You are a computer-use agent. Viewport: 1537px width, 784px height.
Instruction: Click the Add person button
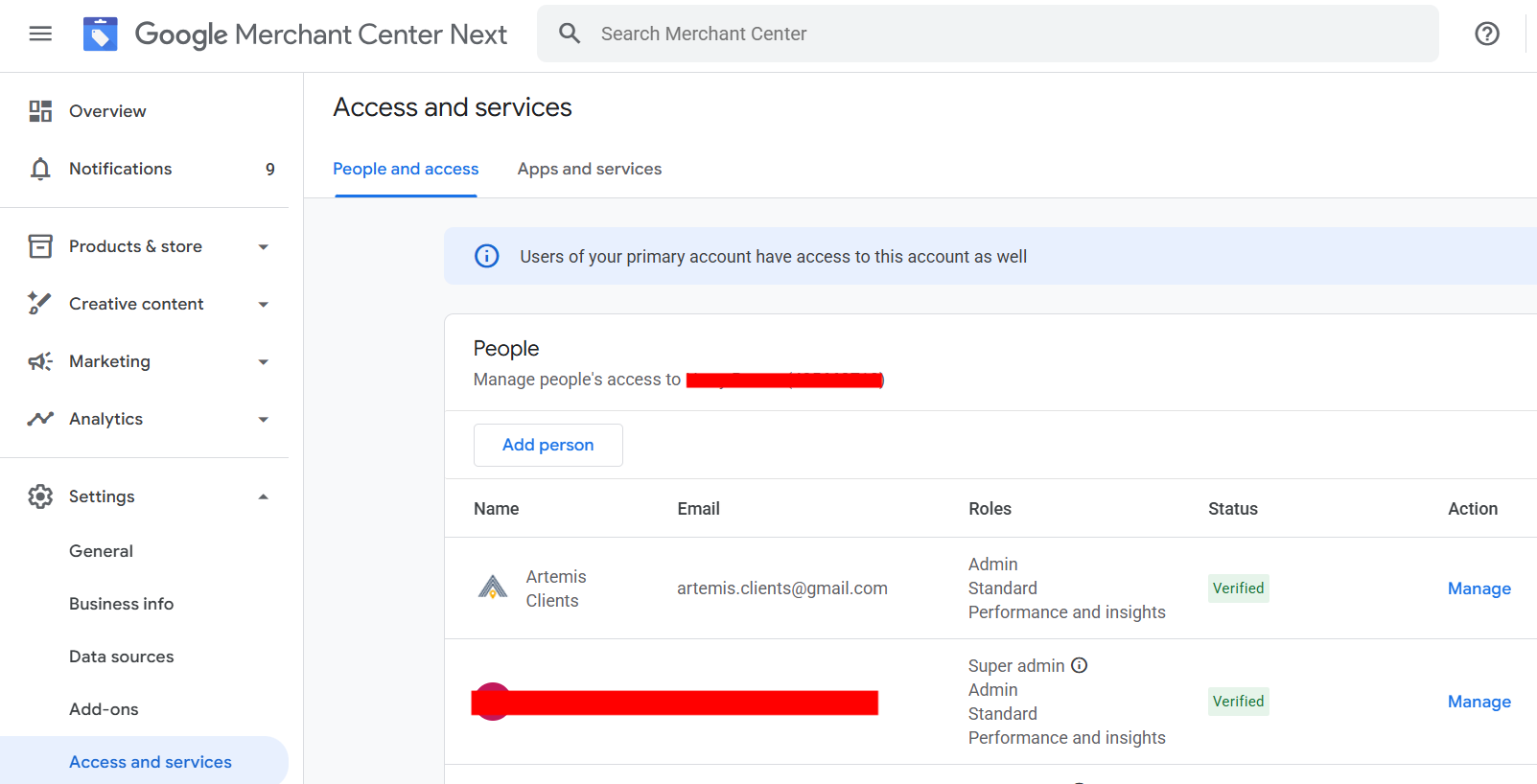(547, 445)
